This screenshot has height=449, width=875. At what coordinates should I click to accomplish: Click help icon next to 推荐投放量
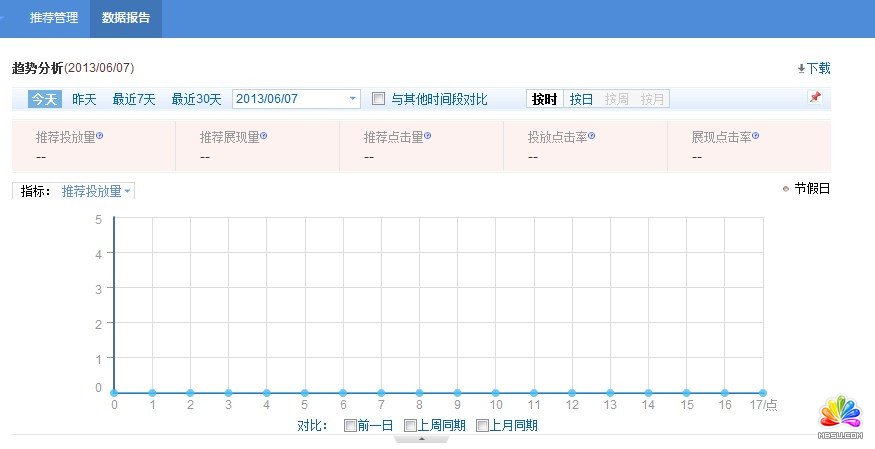pos(100,135)
